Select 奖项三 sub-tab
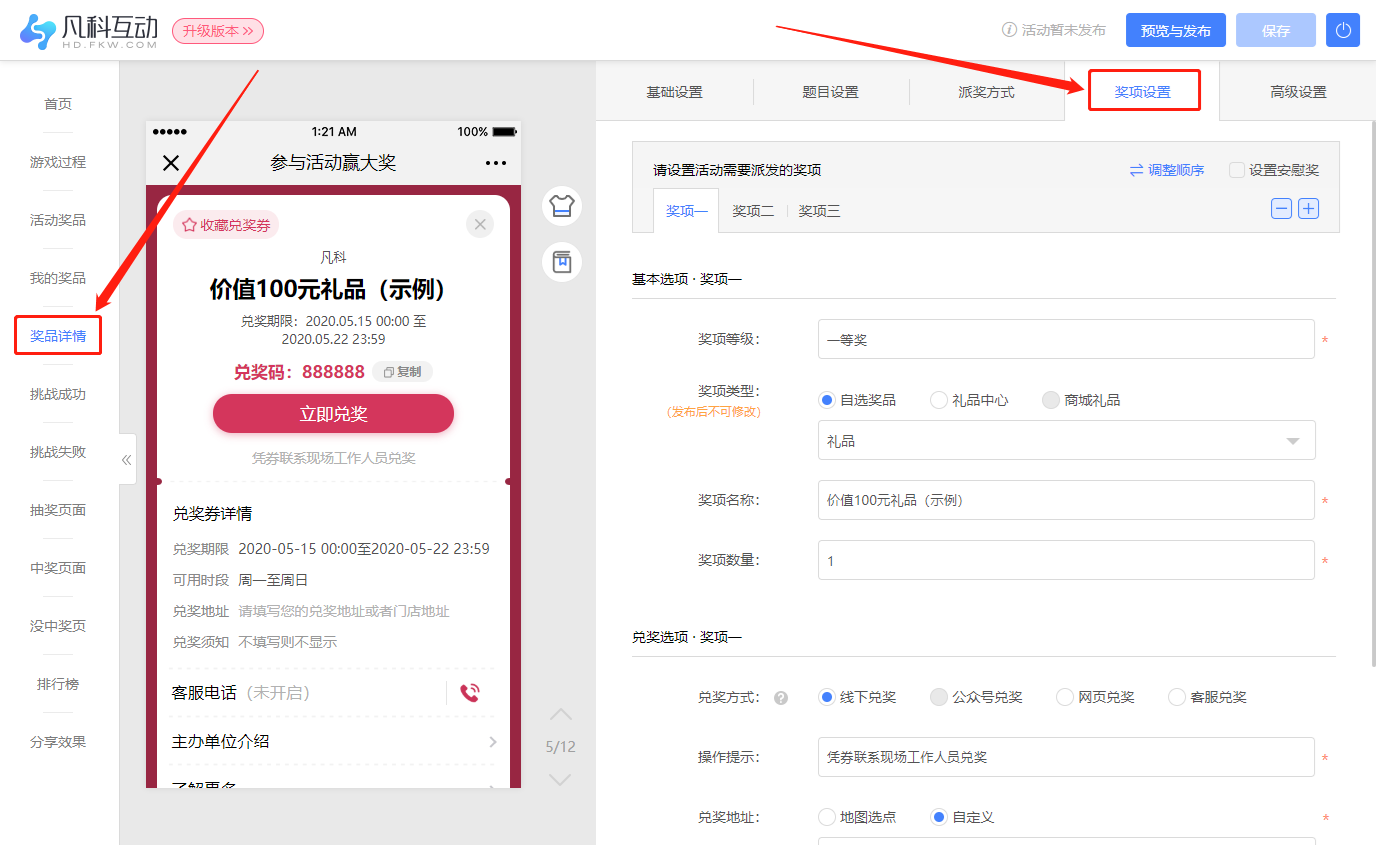The width and height of the screenshot is (1376, 845). tap(819, 211)
